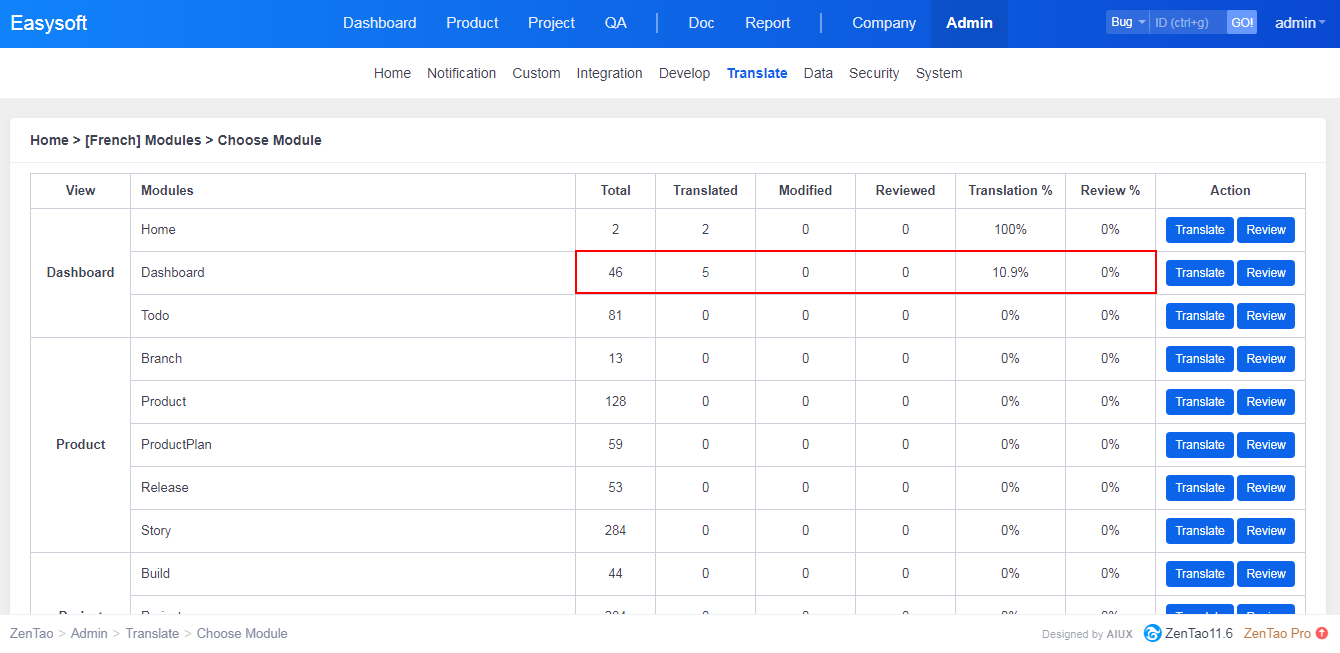Review the ProductPlan module

(x=1265, y=445)
